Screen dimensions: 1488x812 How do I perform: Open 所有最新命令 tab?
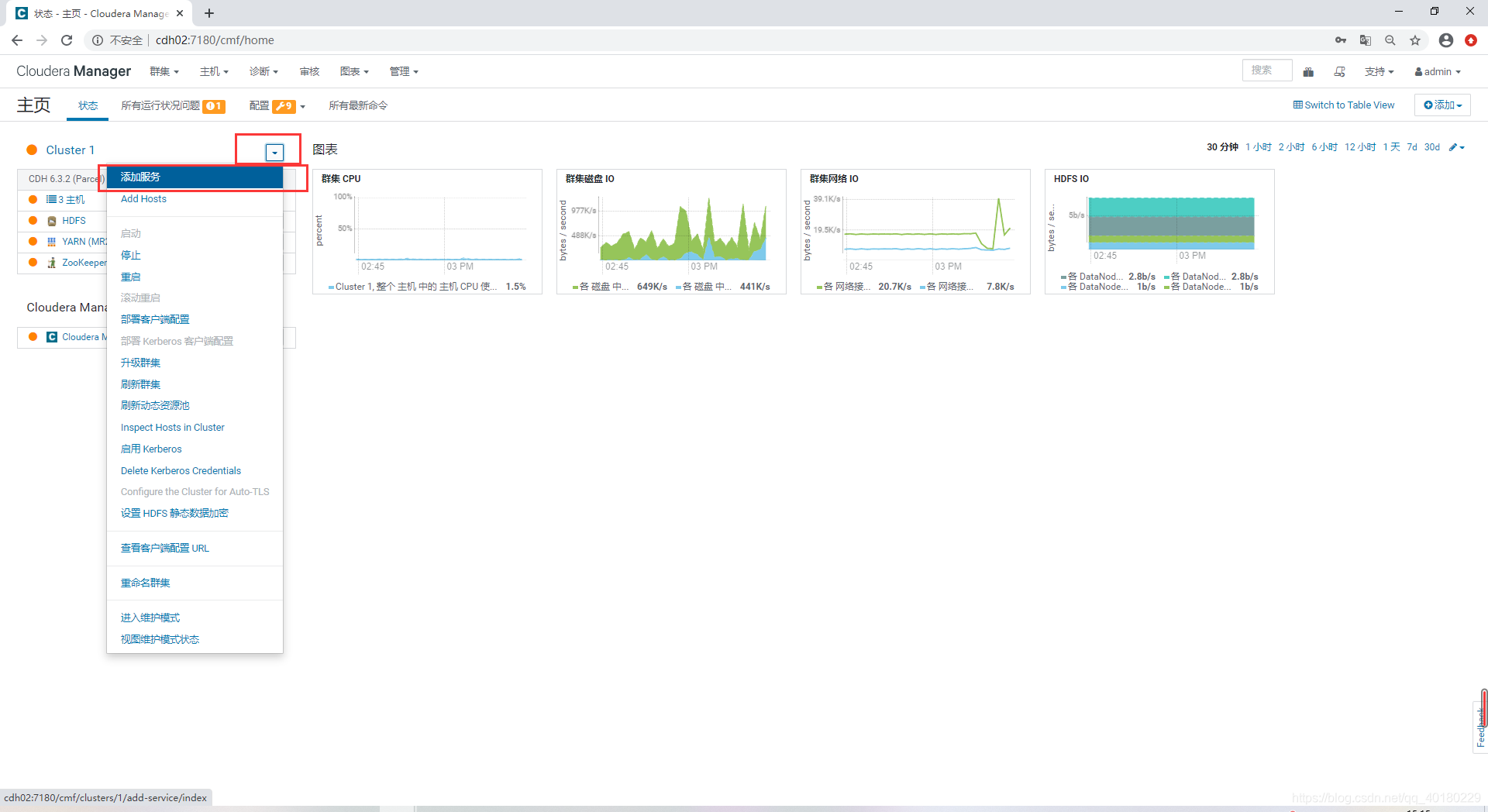(357, 106)
